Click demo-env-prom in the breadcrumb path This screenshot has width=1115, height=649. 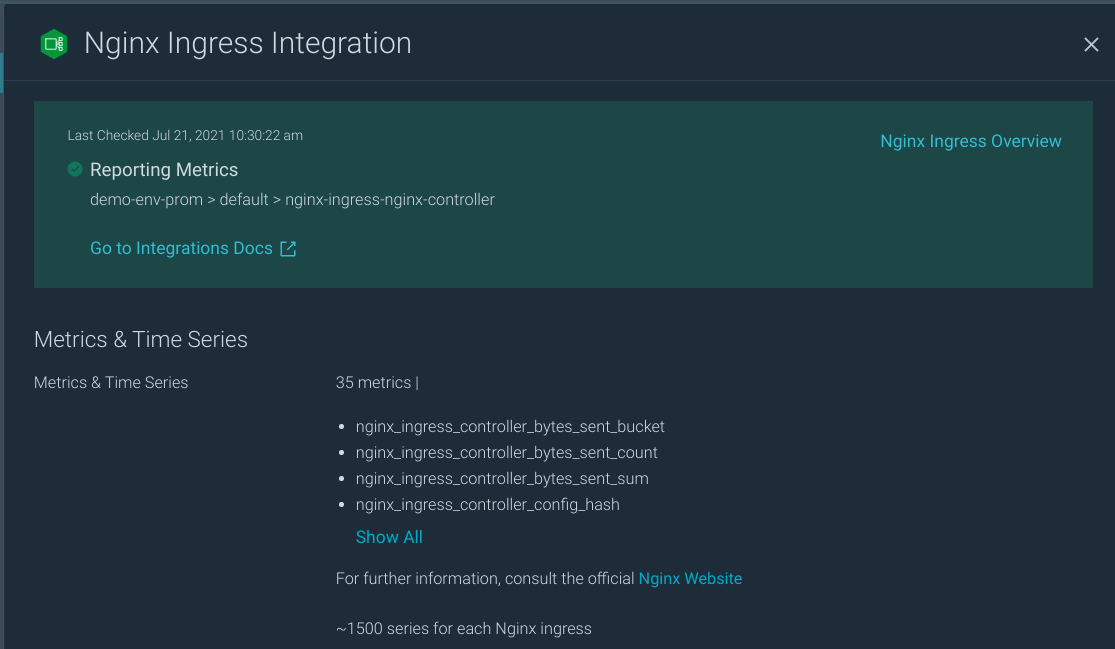click(146, 199)
